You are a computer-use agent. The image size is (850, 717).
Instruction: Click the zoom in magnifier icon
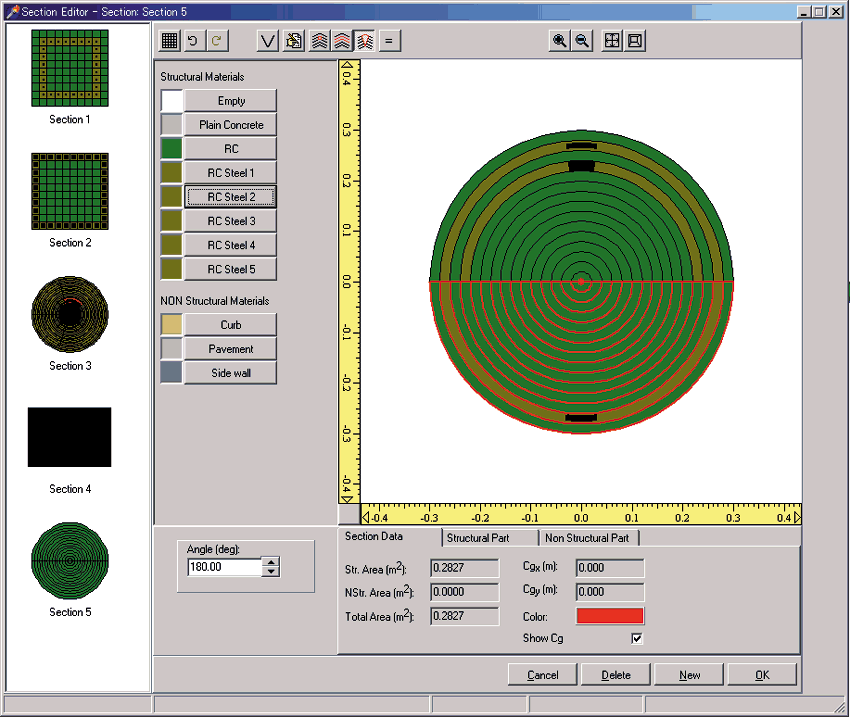560,41
